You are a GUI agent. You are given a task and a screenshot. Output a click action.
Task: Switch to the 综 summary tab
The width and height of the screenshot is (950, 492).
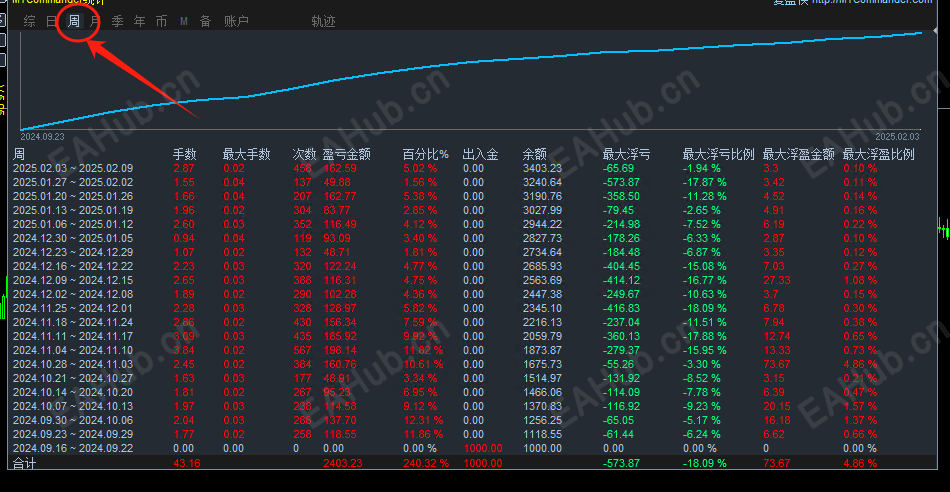click(30, 22)
